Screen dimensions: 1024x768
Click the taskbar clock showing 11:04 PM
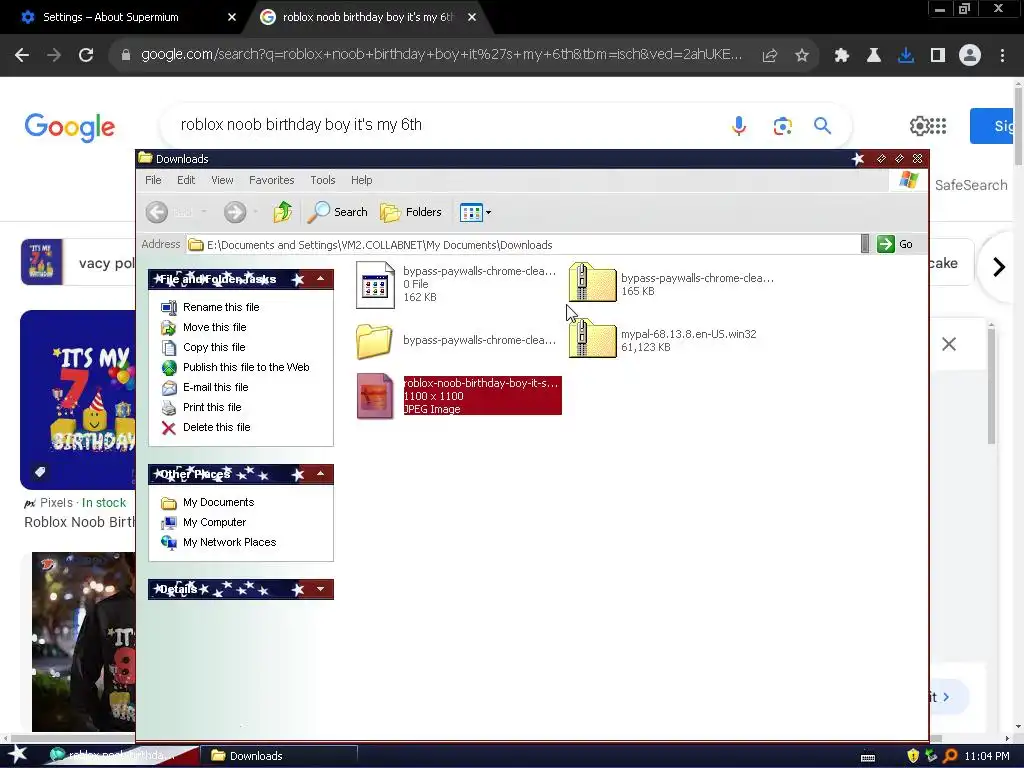pos(987,756)
